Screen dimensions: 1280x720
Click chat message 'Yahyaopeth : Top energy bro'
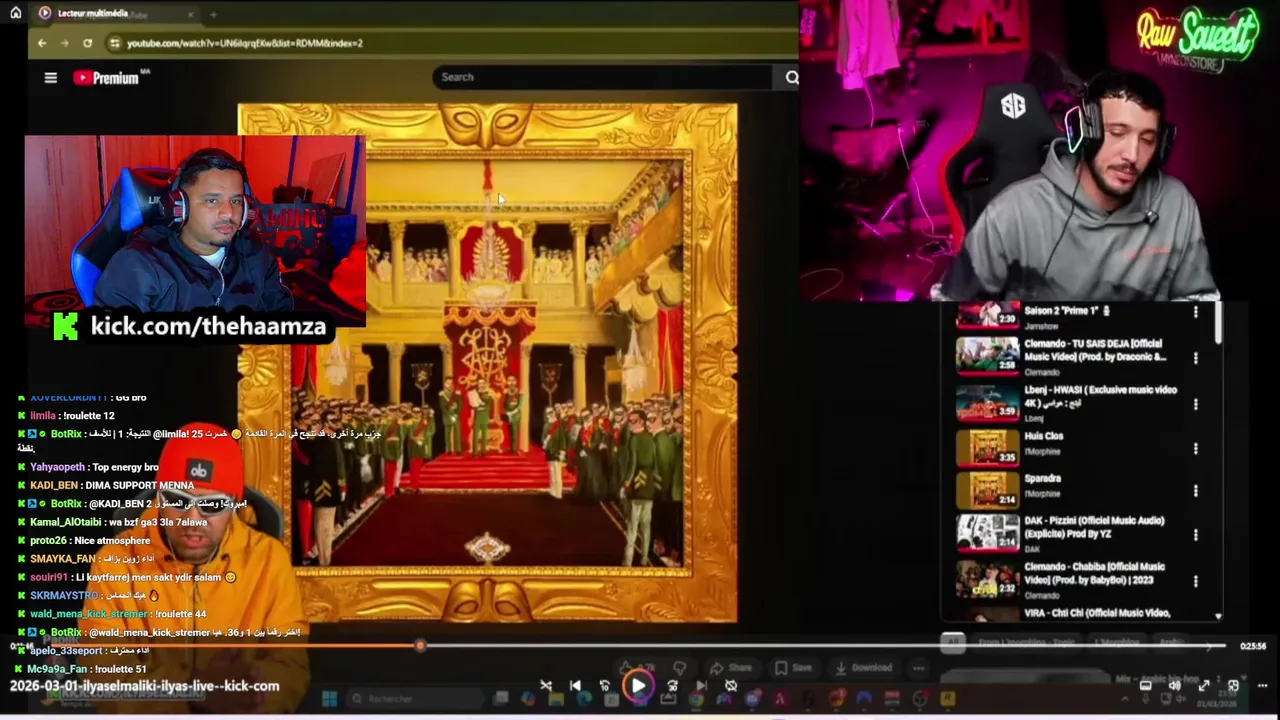(x=87, y=467)
